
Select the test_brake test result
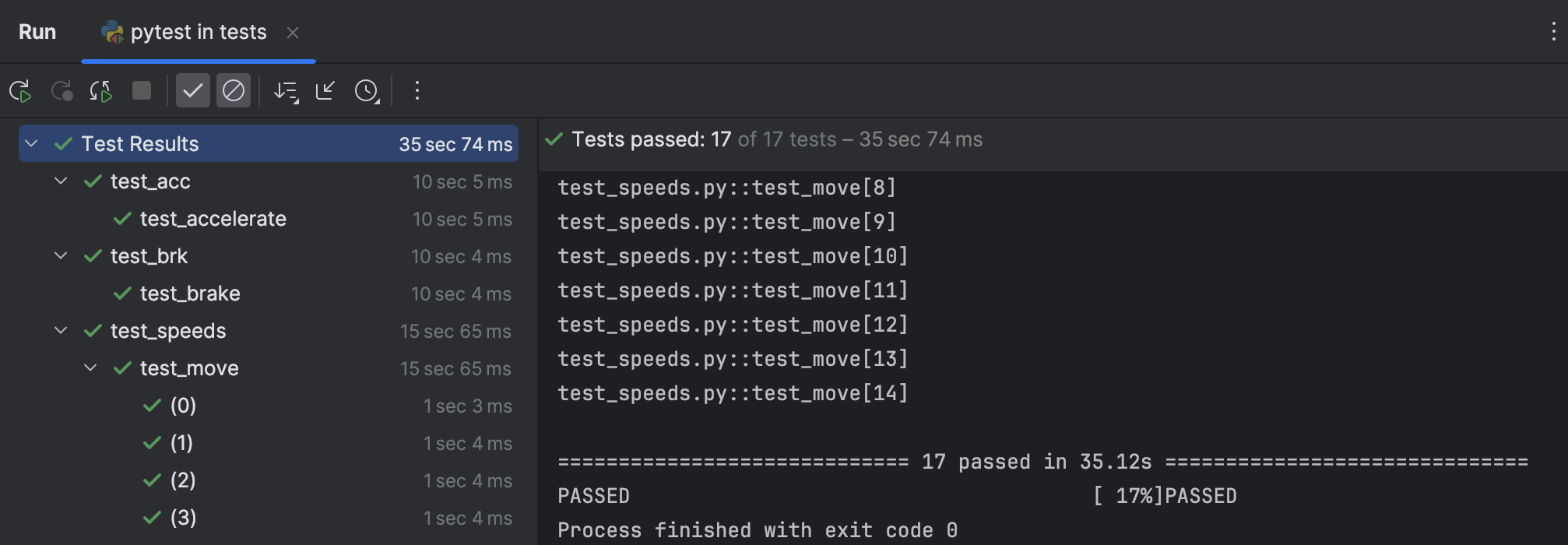189,293
